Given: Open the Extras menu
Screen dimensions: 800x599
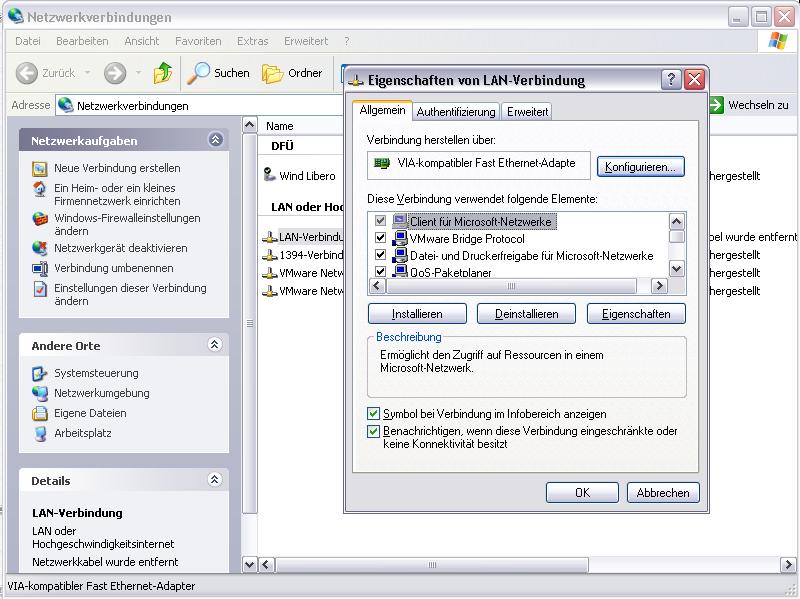Looking at the screenshot, I should click(x=253, y=41).
